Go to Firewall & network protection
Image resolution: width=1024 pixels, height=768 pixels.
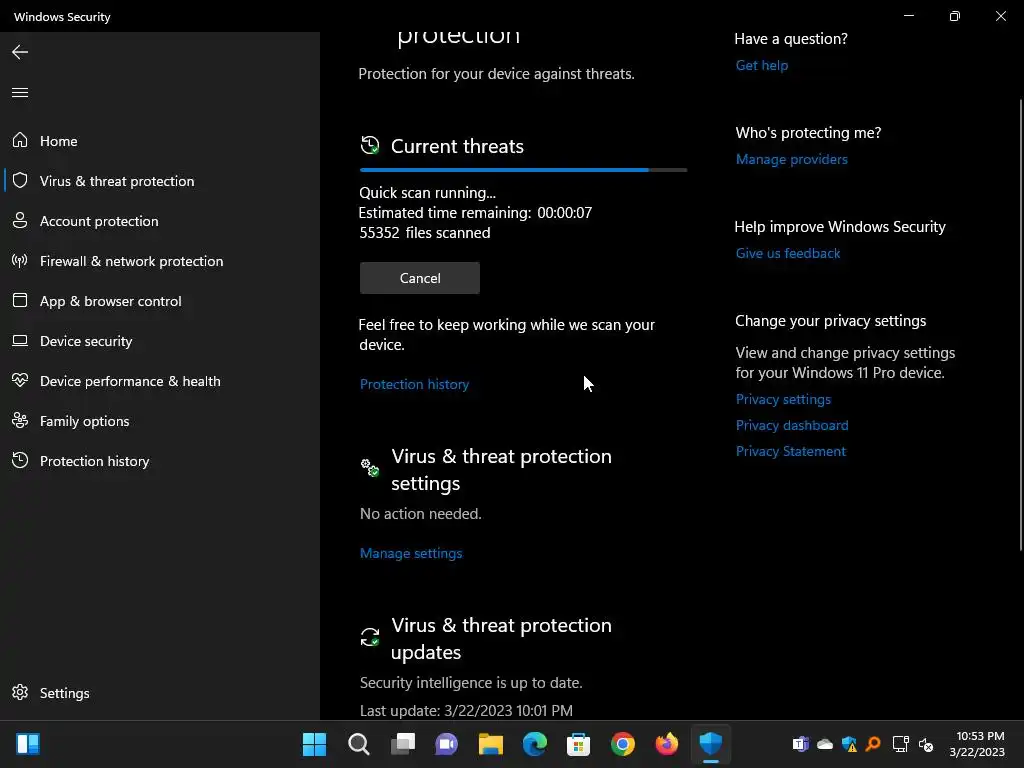coord(160,261)
